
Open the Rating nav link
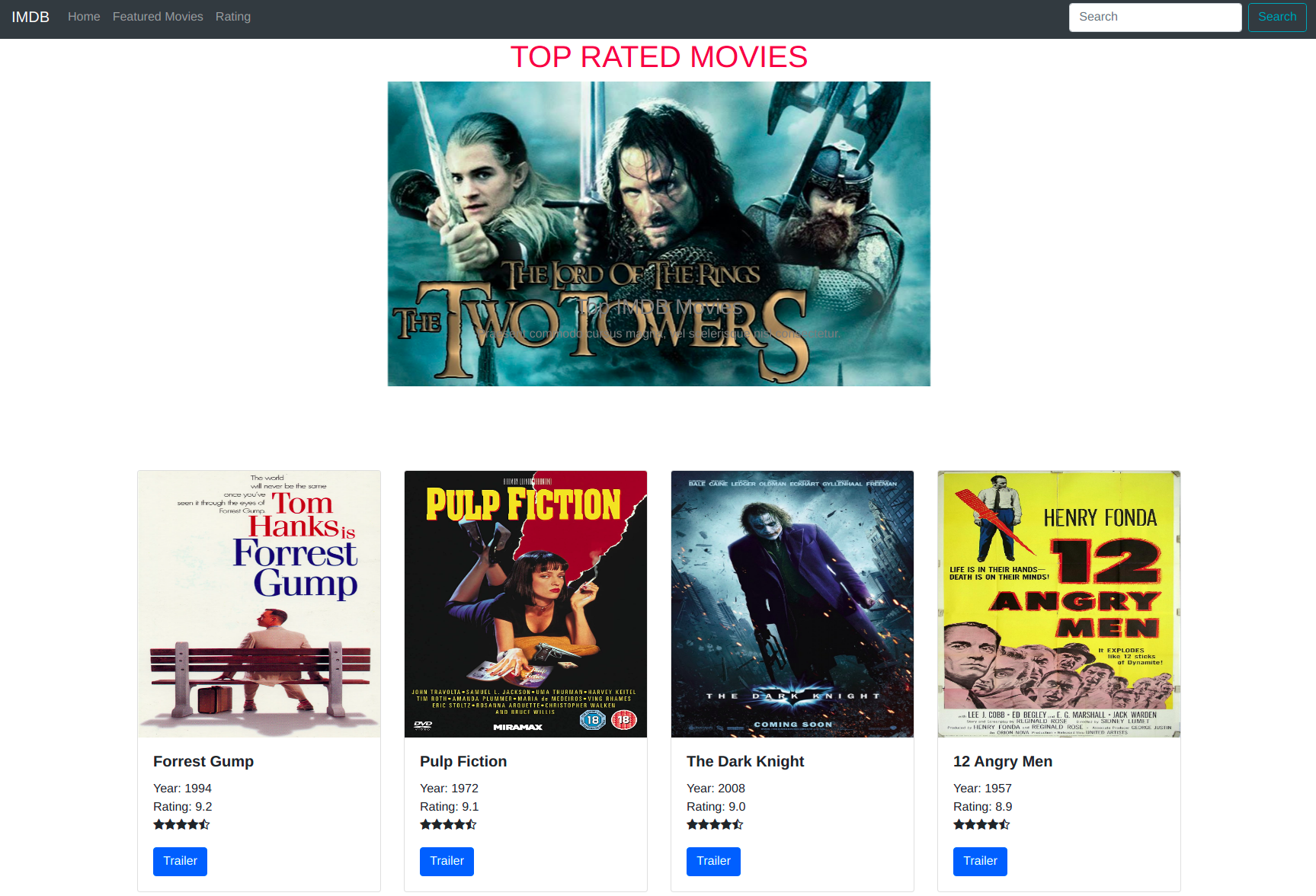[x=233, y=17]
